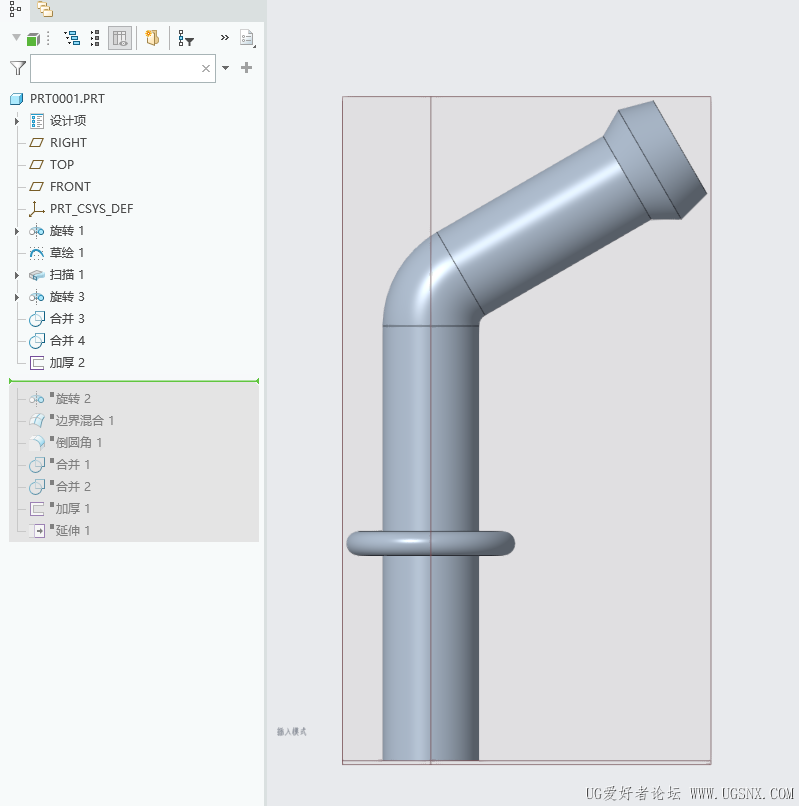The width and height of the screenshot is (799, 806).
Task: Click the TOP plane parallelogram icon
Action: pos(37,164)
